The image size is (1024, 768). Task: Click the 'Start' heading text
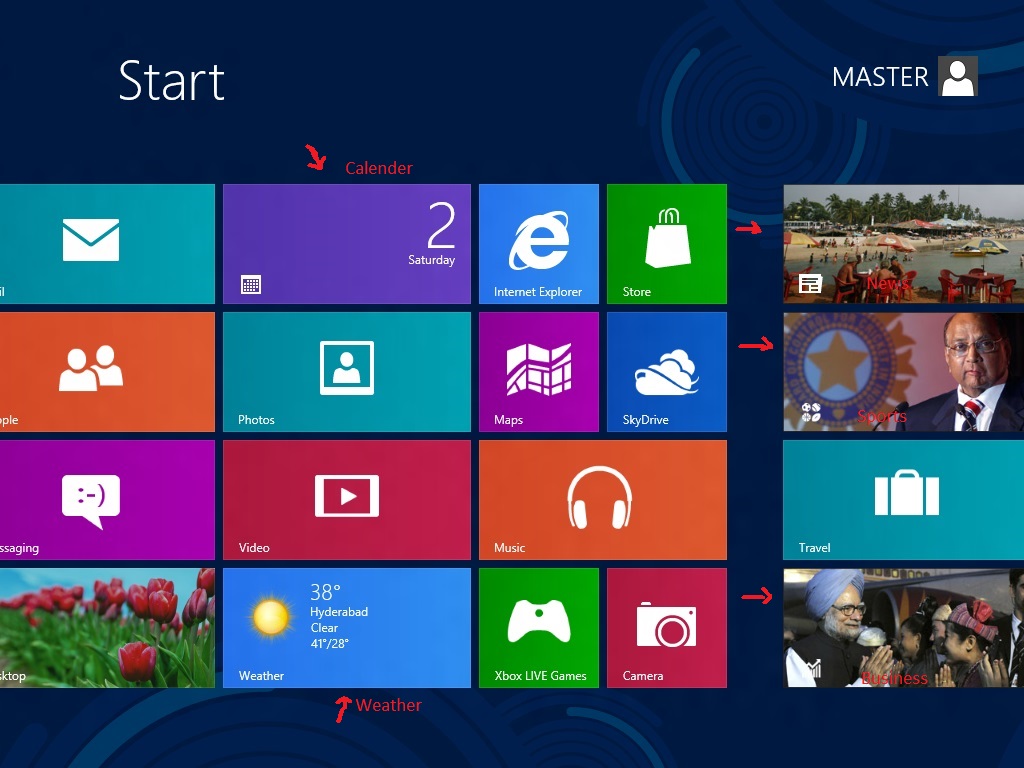172,81
